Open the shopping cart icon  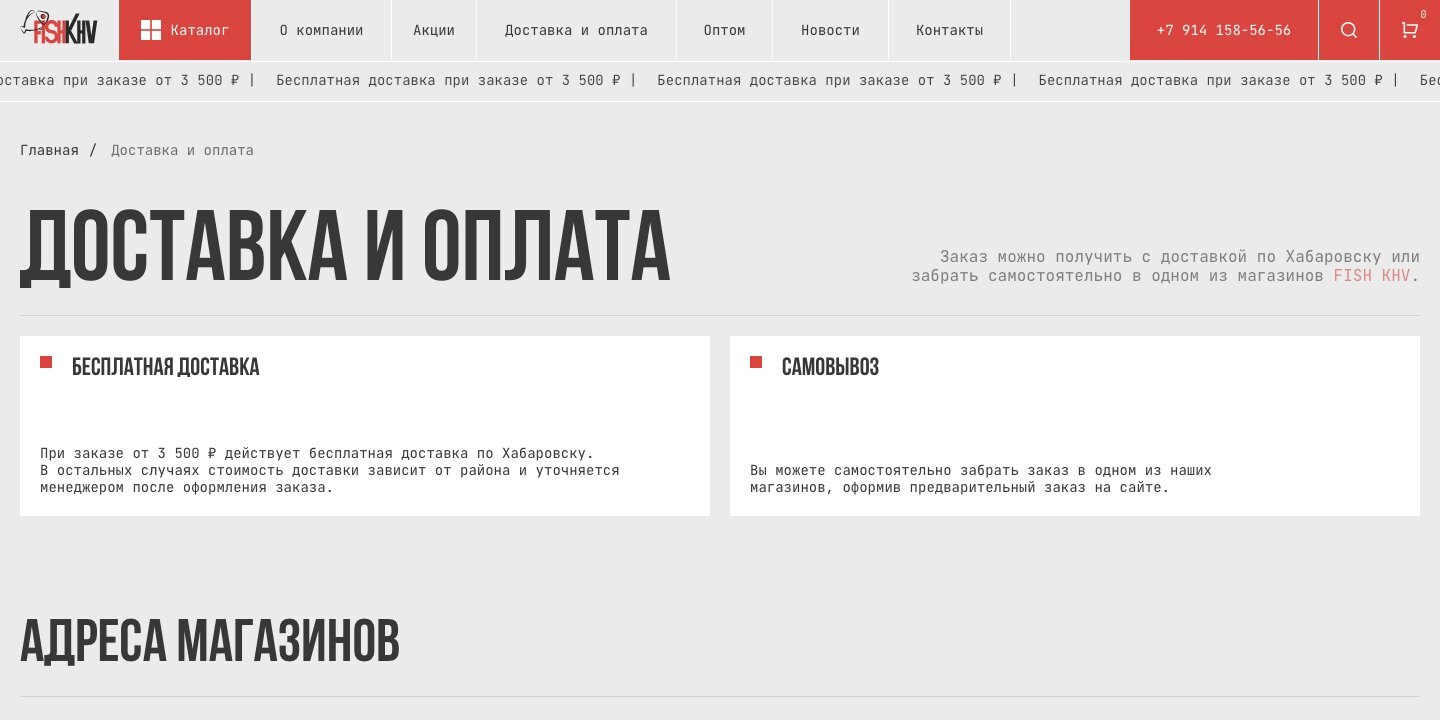click(x=1409, y=30)
